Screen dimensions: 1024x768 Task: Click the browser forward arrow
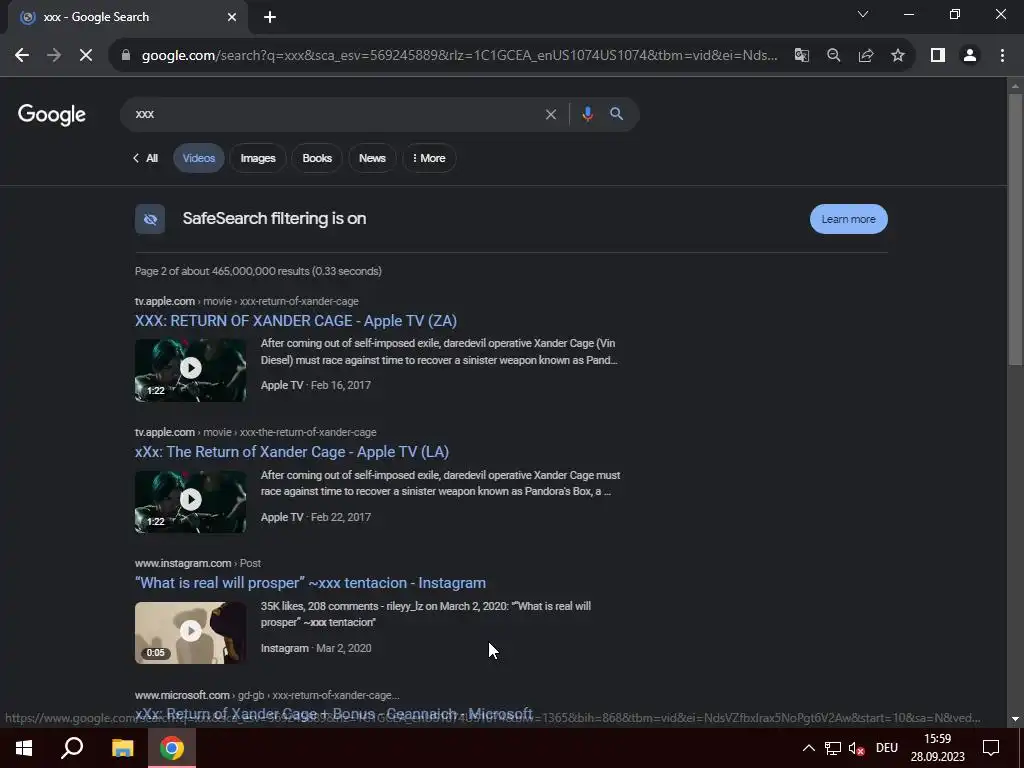click(54, 56)
